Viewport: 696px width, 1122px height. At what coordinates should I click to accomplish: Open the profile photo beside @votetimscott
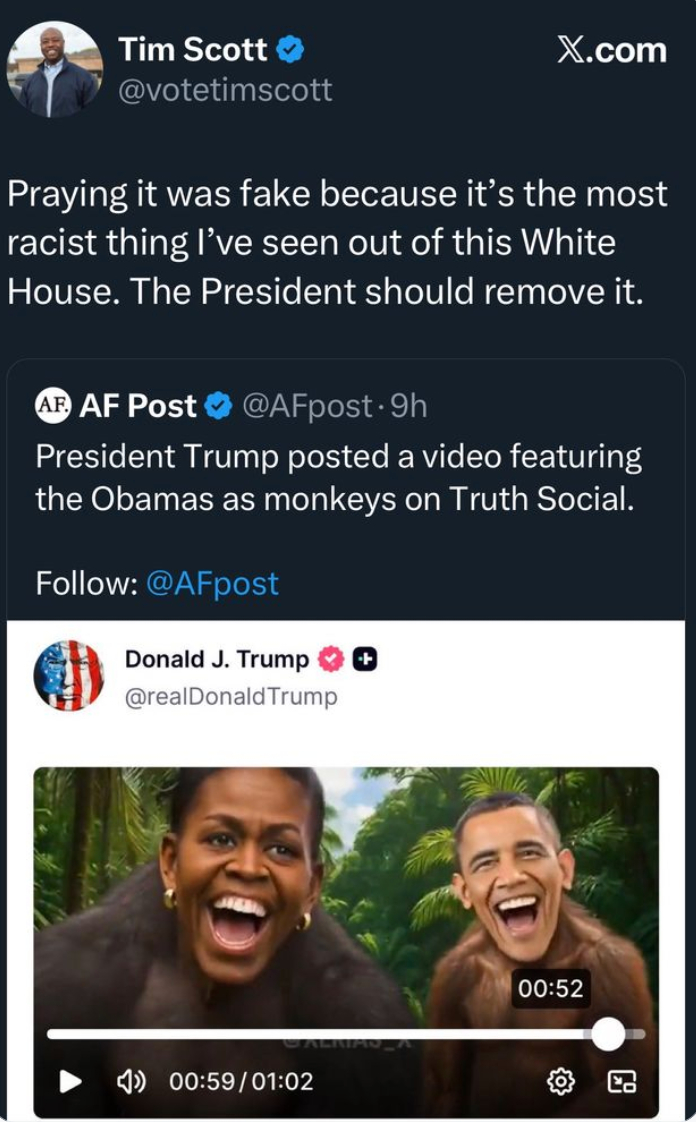pos(54,69)
